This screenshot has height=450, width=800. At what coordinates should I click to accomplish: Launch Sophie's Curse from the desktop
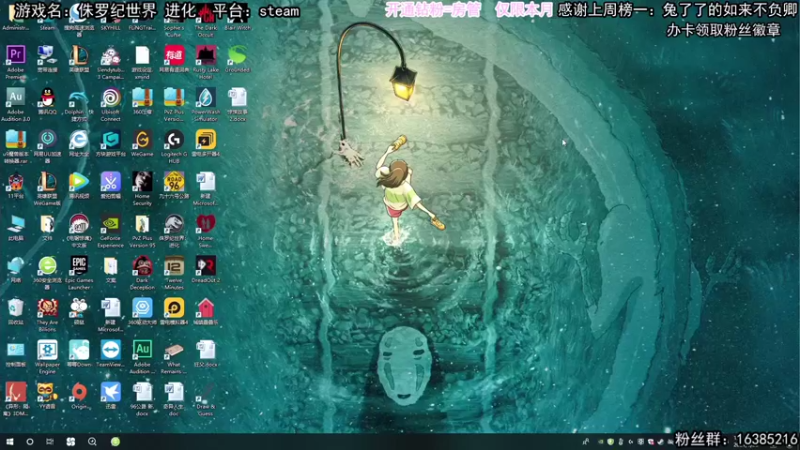174,15
